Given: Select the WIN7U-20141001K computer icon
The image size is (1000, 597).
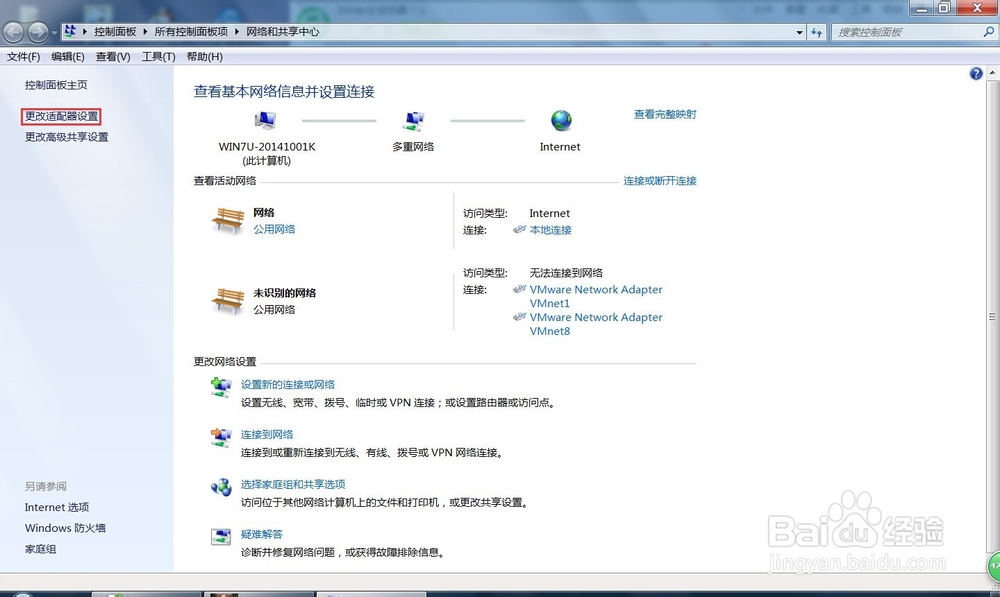Looking at the screenshot, I should click(265, 119).
